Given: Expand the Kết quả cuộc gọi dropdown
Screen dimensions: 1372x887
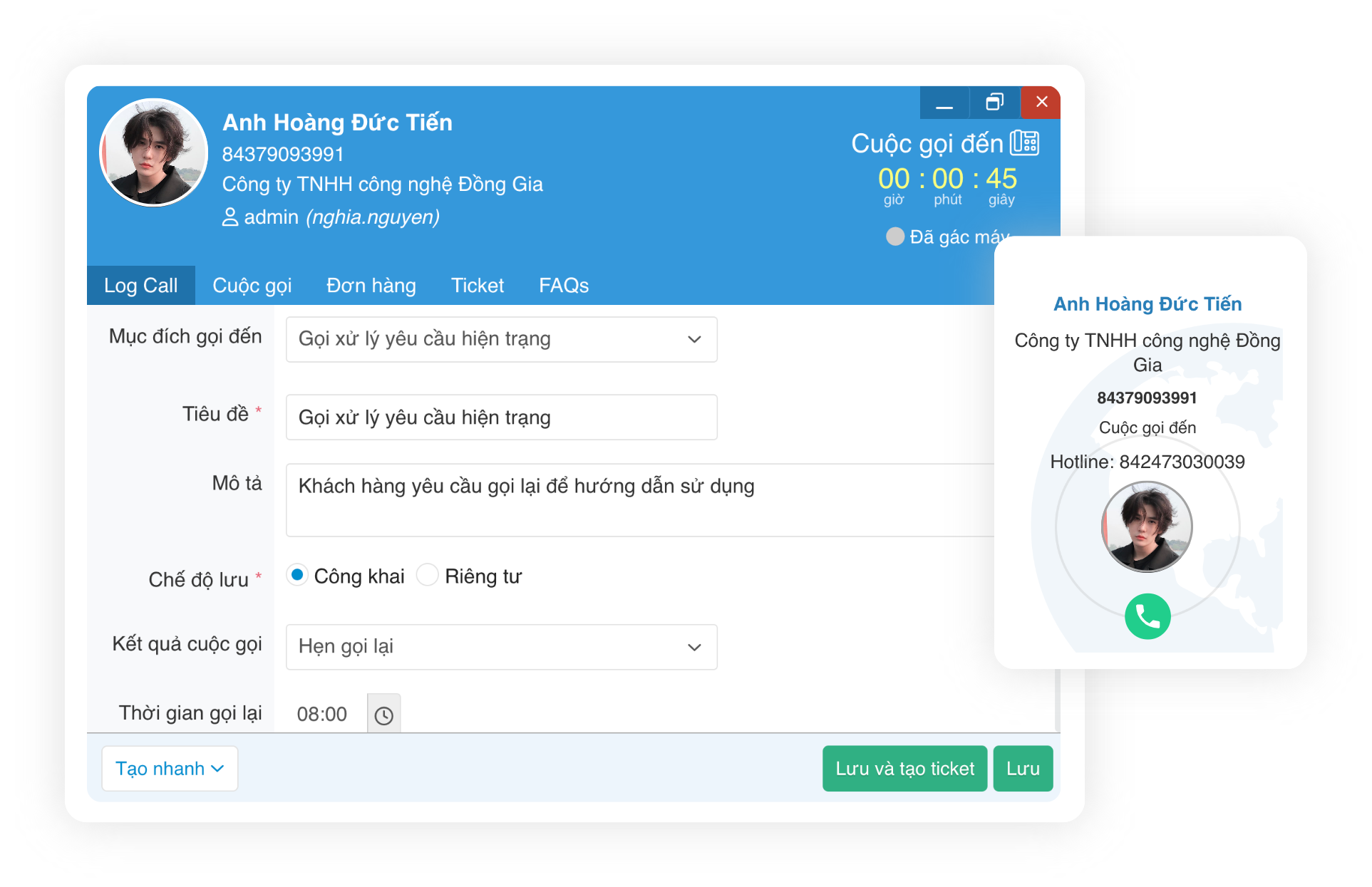Looking at the screenshot, I should [501, 647].
